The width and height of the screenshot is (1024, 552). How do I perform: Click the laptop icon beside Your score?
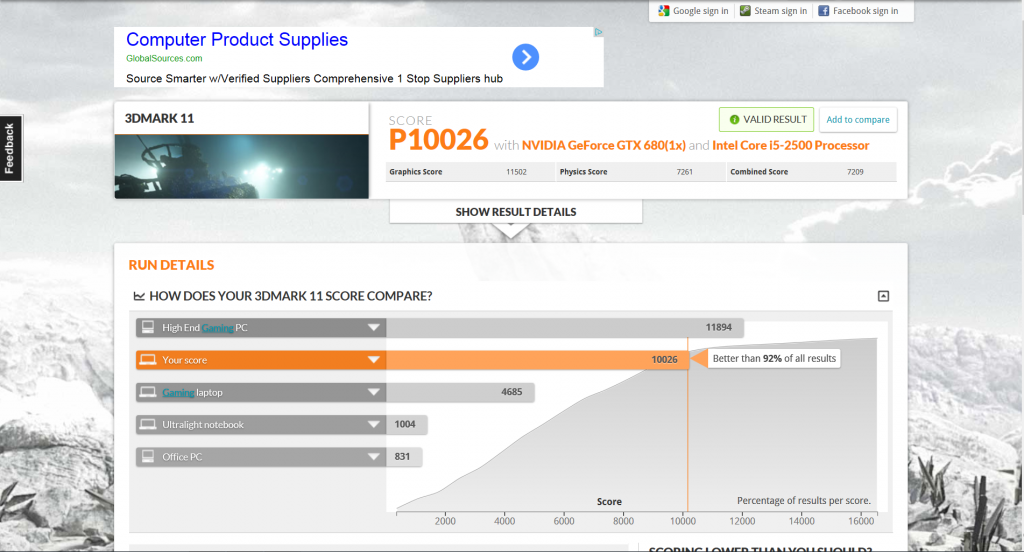pyautogui.click(x=148, y=359)
